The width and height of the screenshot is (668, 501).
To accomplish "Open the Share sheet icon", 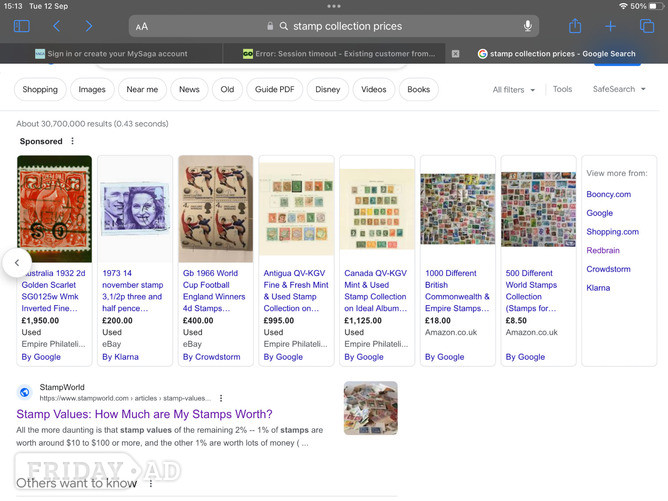I will [575, 26].
